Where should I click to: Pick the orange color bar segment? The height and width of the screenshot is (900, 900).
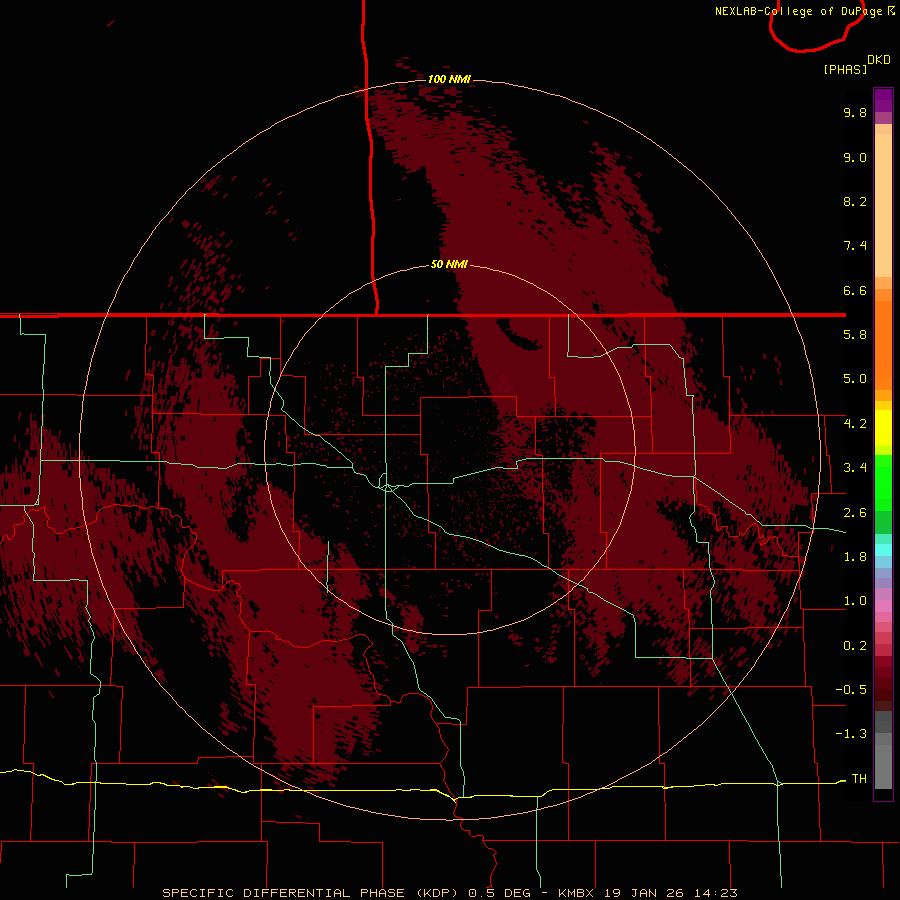point(883,344)
